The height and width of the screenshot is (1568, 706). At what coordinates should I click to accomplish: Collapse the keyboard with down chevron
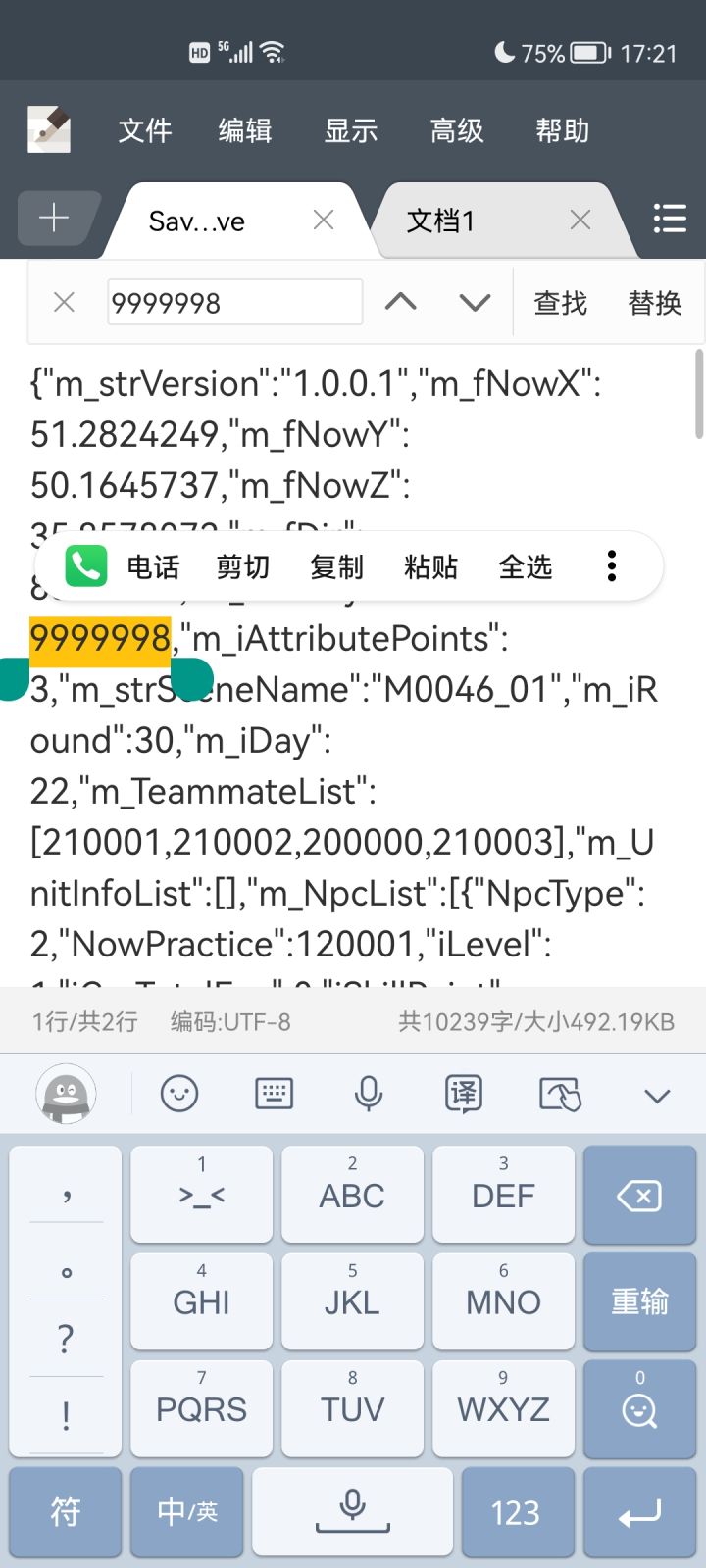point(657,1096)
